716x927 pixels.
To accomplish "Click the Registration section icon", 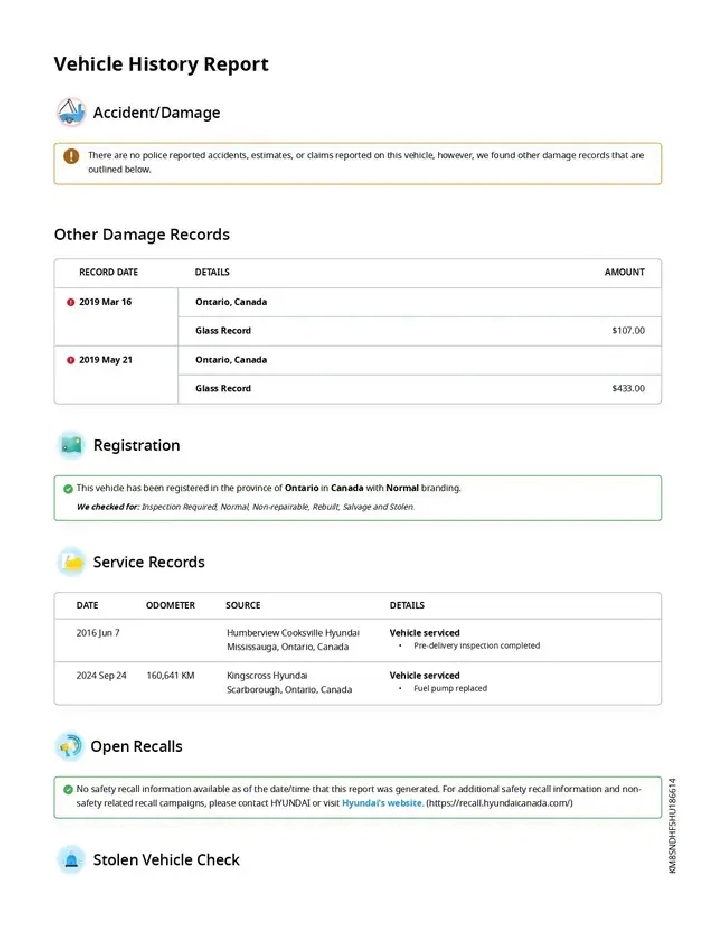I will click(70, 445).
